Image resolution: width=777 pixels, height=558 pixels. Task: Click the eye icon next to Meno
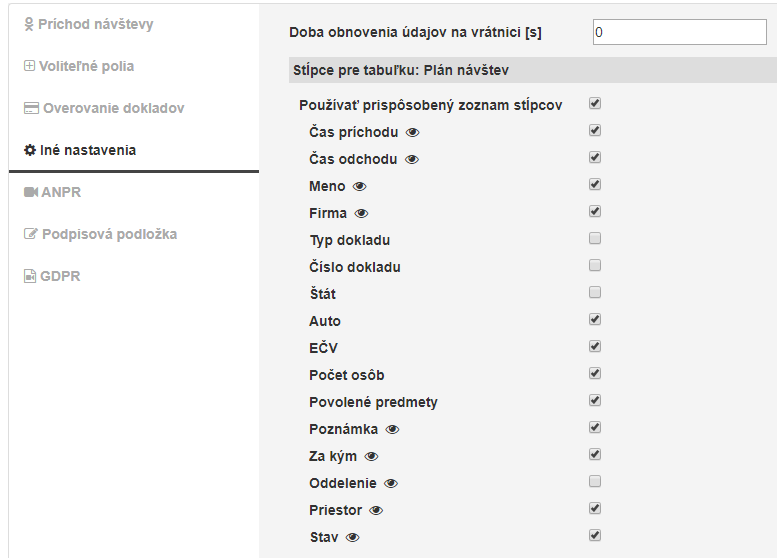pyautogui.click(x=360, y=186)
